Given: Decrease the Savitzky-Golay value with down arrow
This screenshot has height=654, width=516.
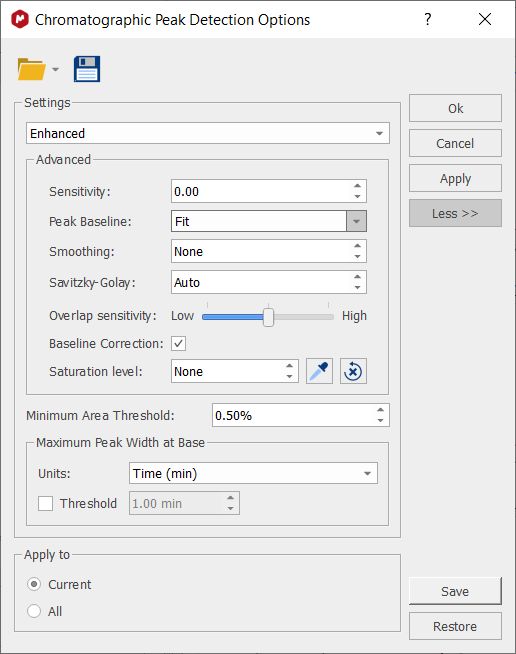Looking at the screenshot, I should click(357, 287).
